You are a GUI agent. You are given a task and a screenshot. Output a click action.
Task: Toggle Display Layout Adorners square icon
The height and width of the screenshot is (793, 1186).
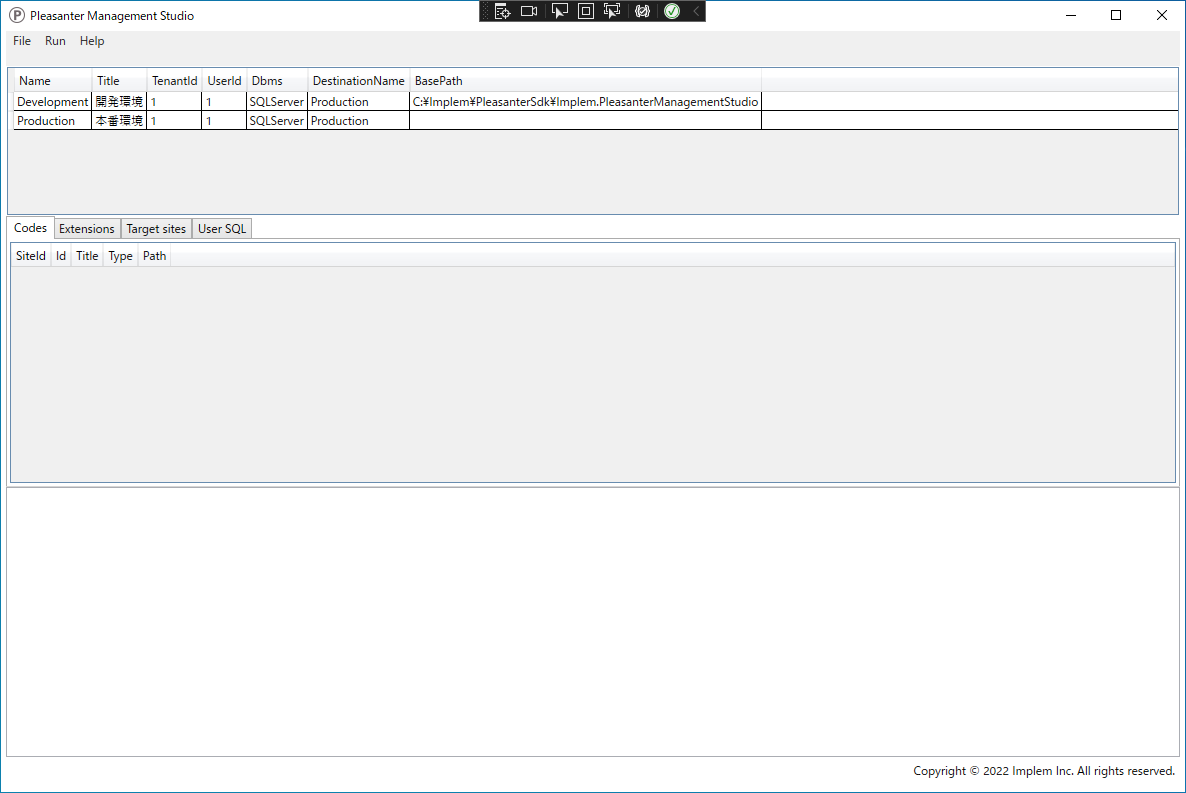(585, 11)
